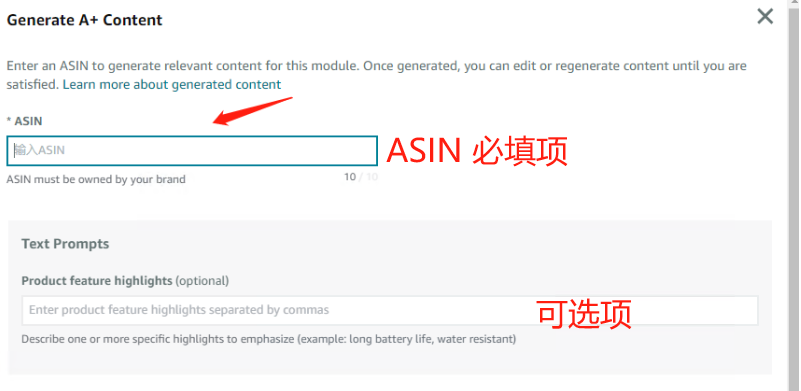Click the * ASIN field label
Screen dimensions: 801x391
24,122
